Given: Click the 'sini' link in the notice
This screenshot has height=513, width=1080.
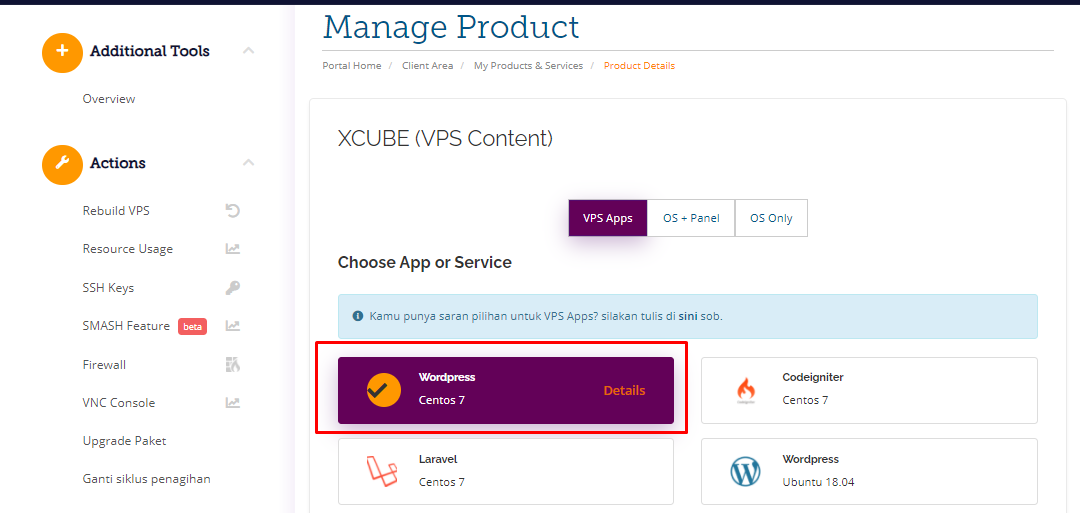Looking at the screenshot, I should click(x=686, y=317).
